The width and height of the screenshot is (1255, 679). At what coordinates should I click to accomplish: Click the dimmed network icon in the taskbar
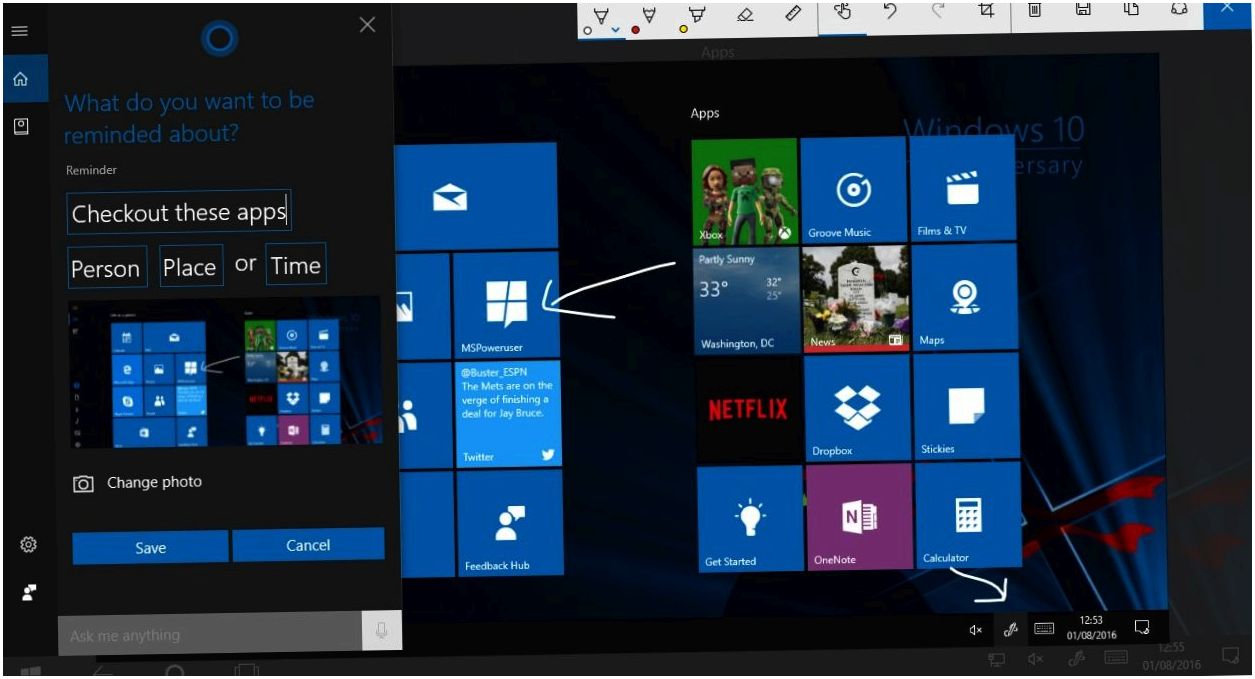click(x=997, y=659)
